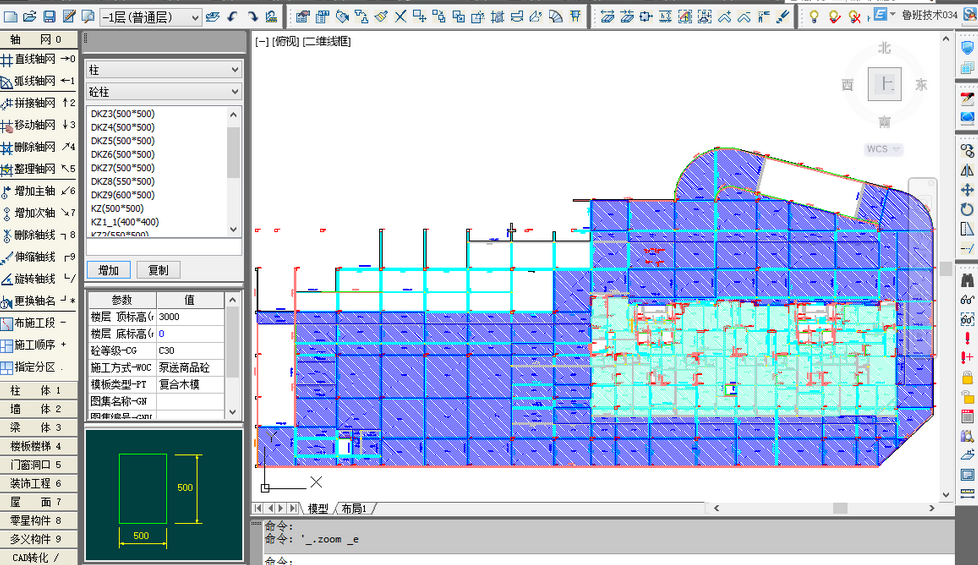Screen dimensions: 978x565
Task: Expand the 轴网 0 category
Action: (39, 39)
